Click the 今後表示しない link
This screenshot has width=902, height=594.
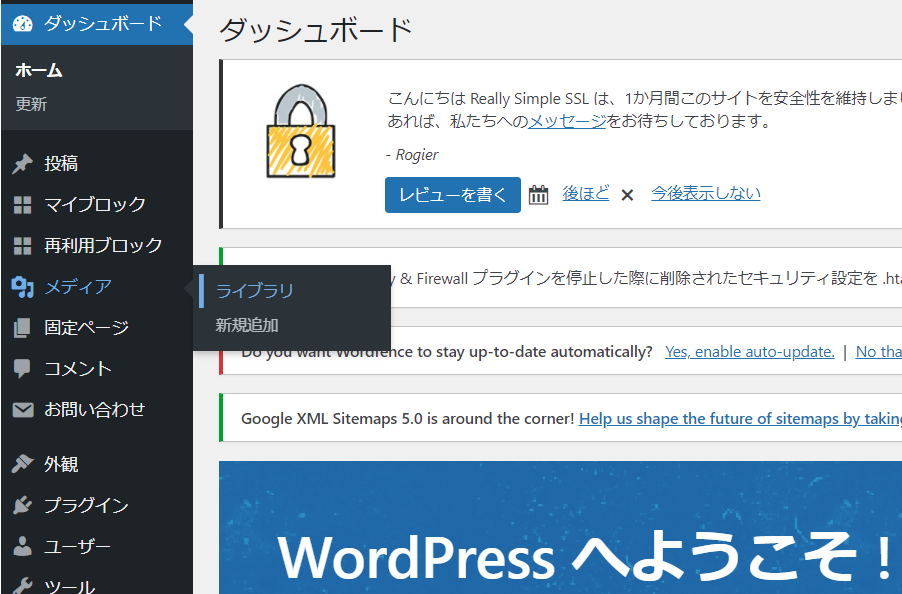(705, 194)
